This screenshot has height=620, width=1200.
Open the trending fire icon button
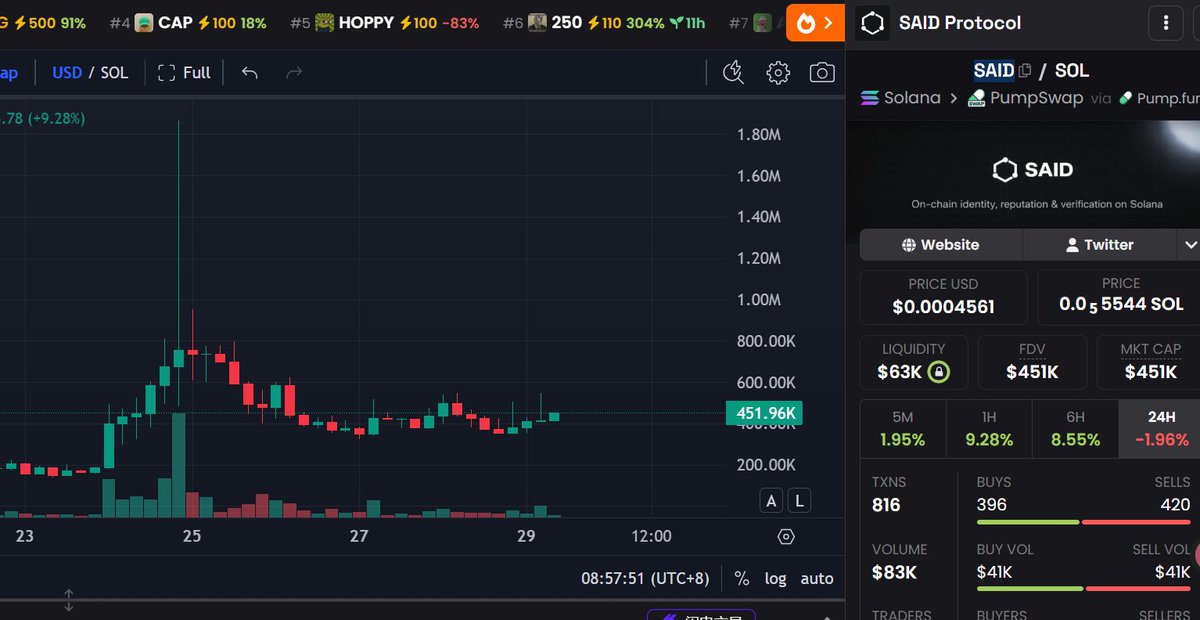point(815,22)
